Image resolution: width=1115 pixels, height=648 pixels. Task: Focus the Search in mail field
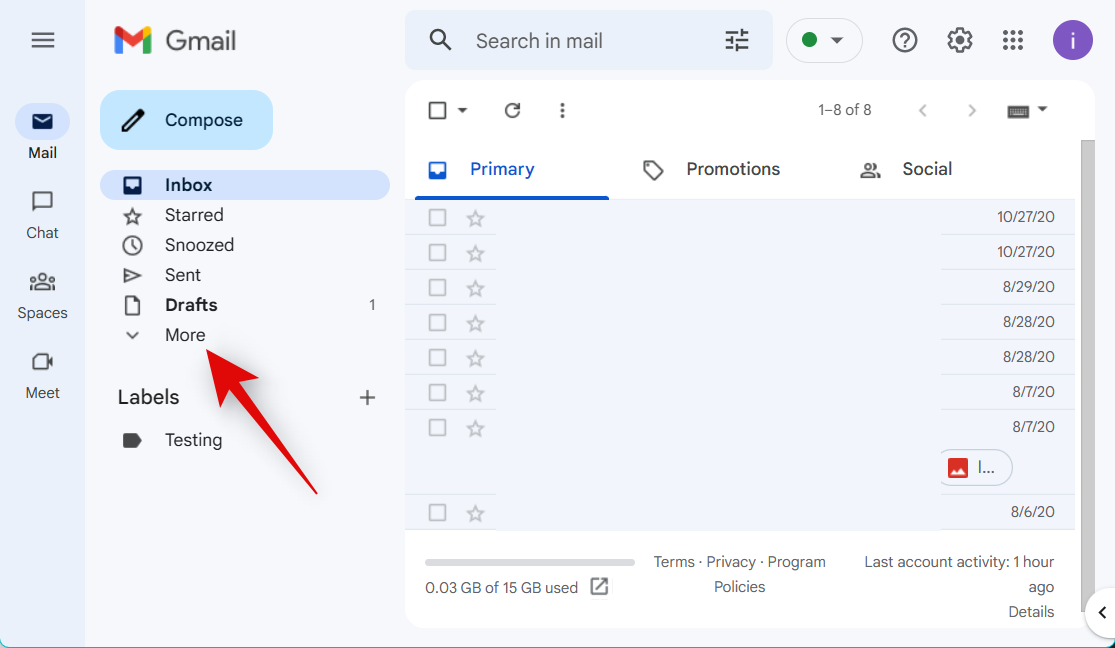tap(589, 41)
